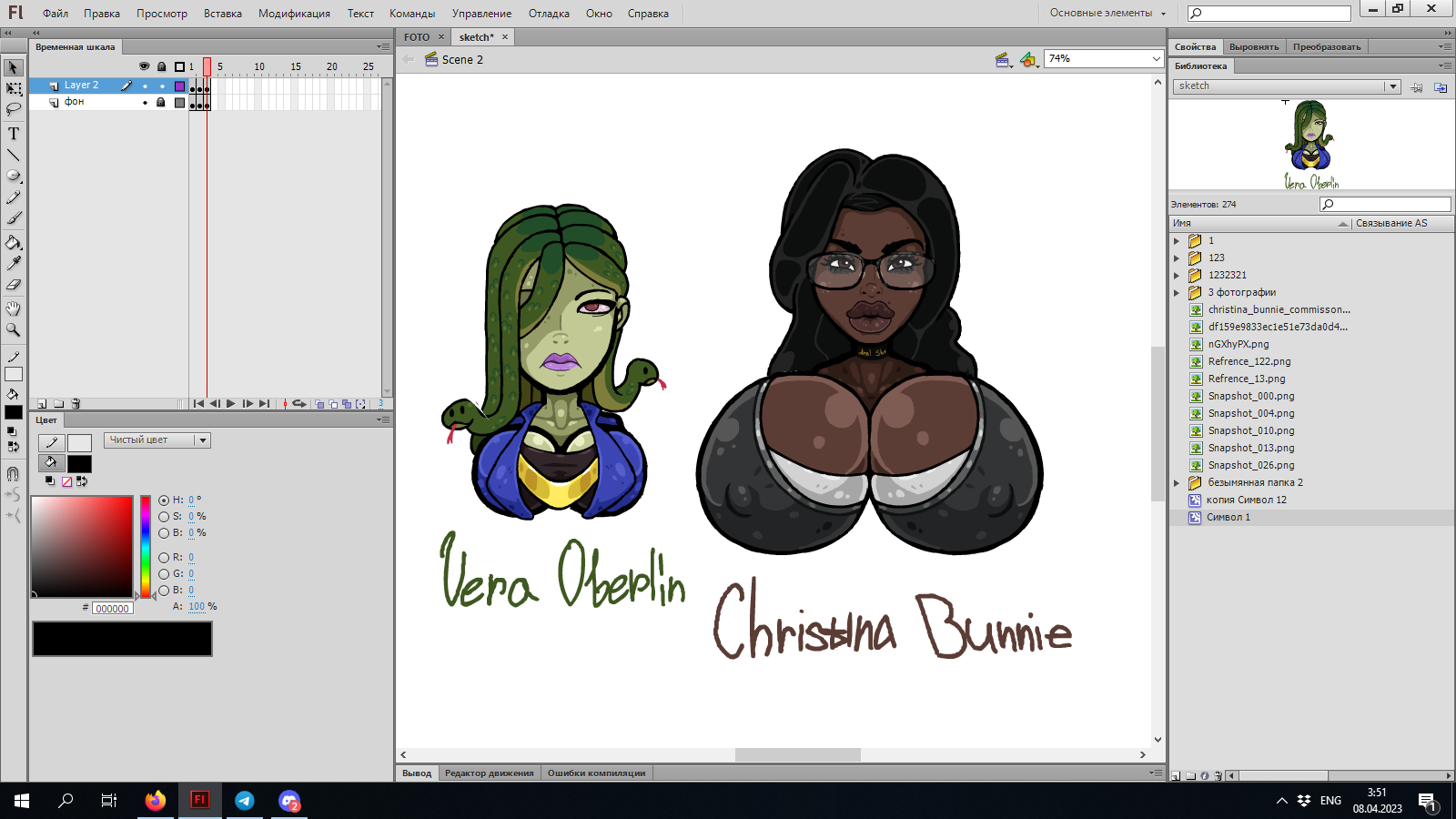
Task: Toggle visibility dot of Layer 2
Action: pos(145,86)
